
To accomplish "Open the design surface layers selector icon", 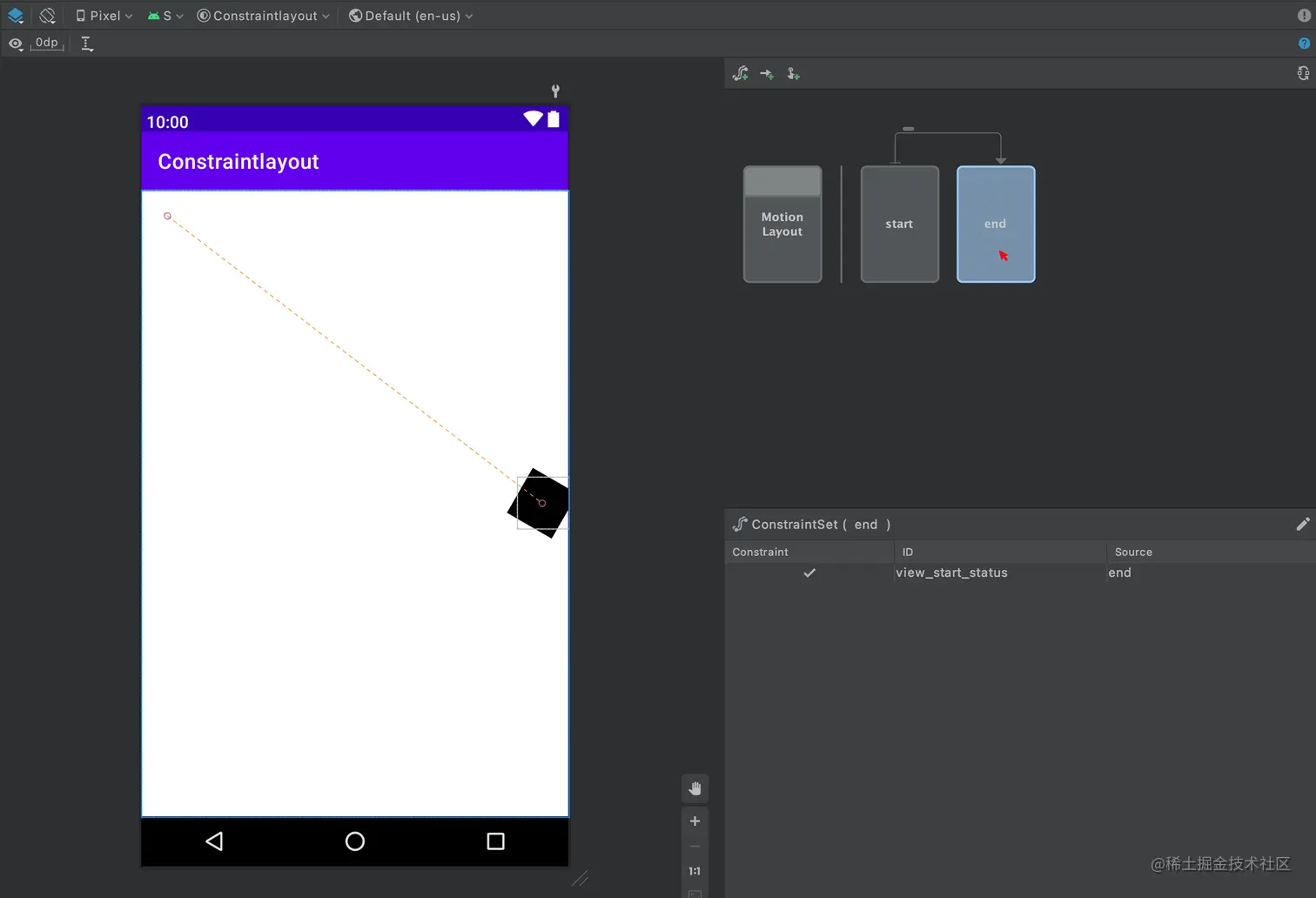I will 16,16.
